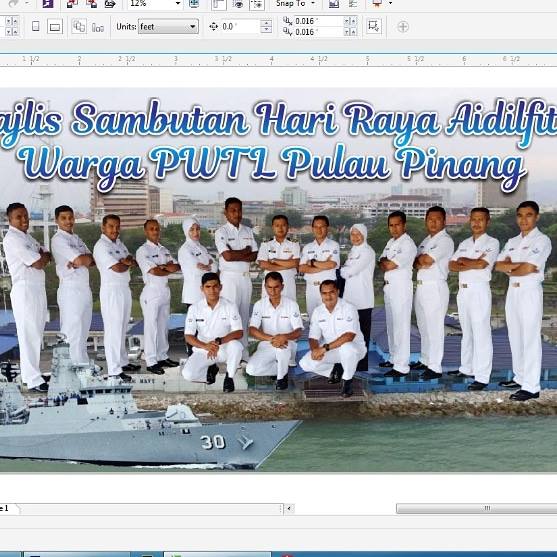Click the nudge distance field showing 0.0
The image size is (557, 557).
pyautogui.click(x=239, y=27)
